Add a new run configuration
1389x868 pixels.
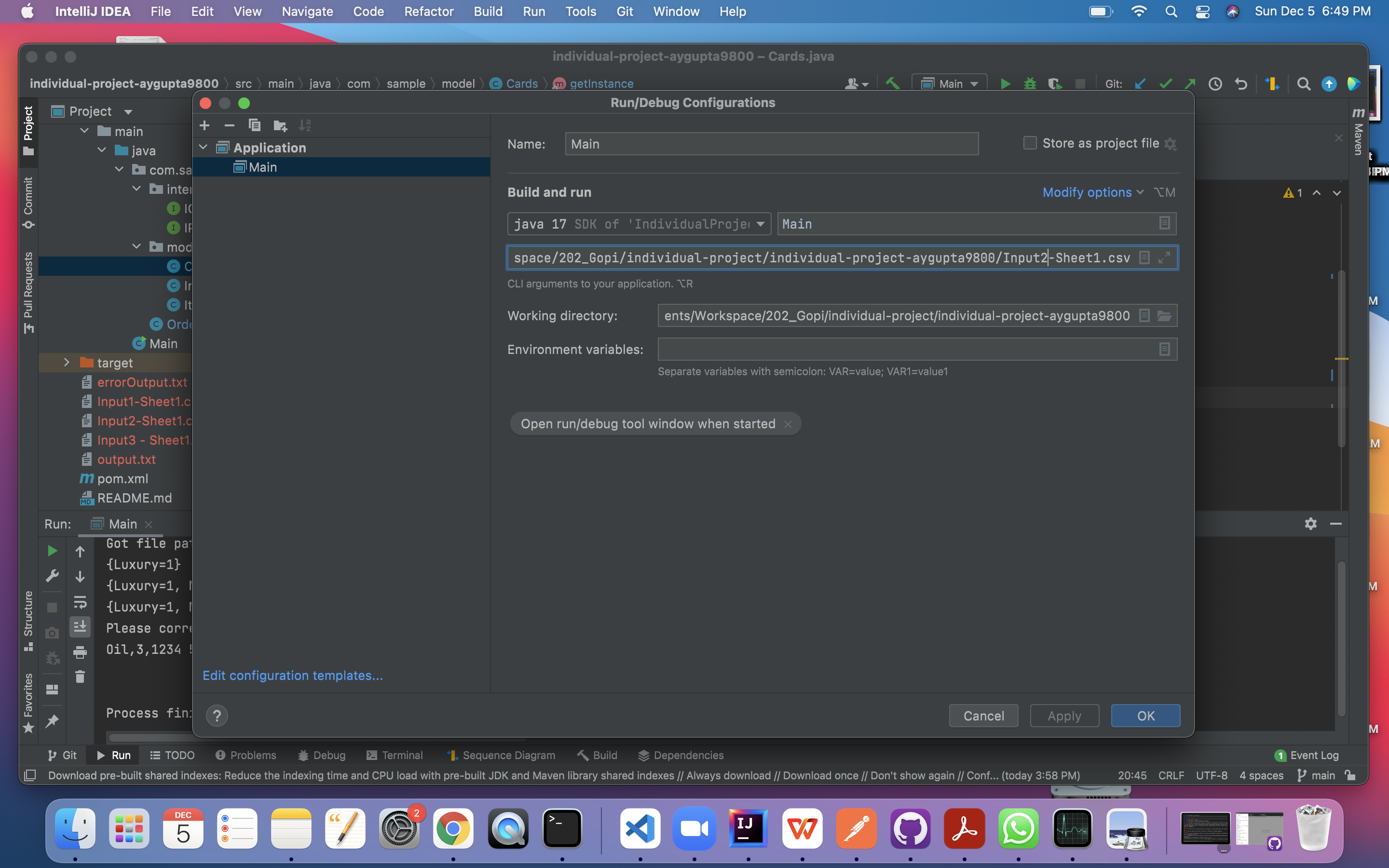pyautogui.click(x=204, y=126)
